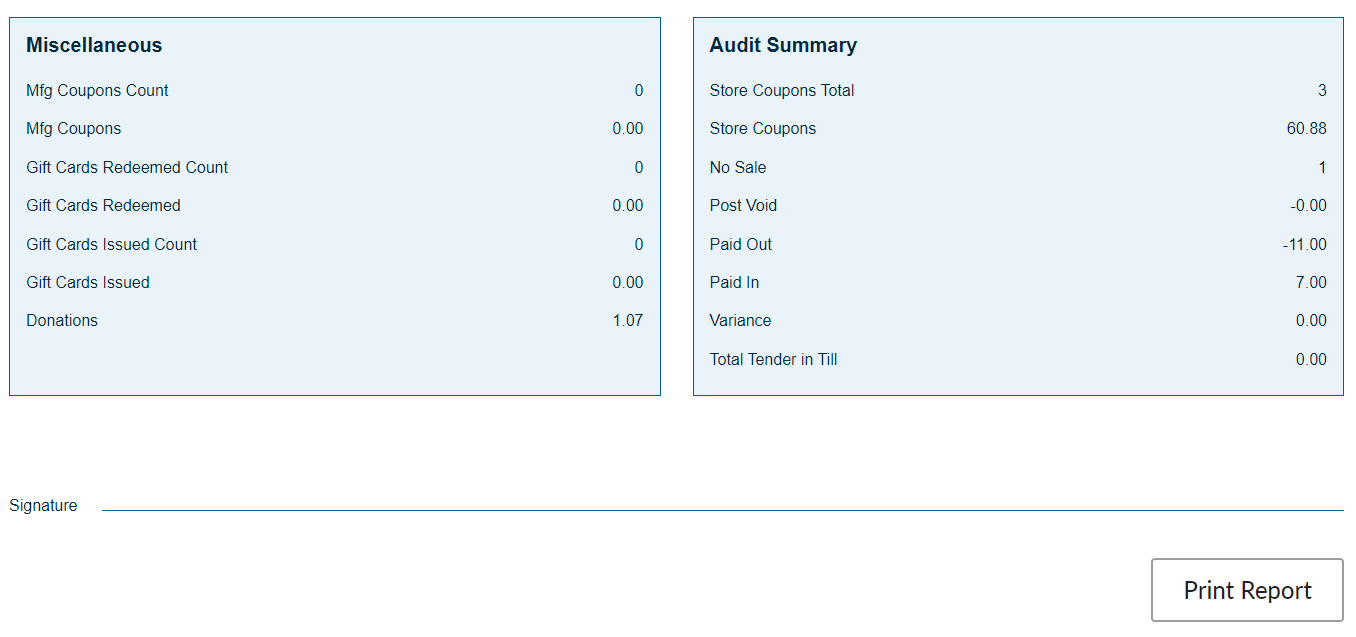Click the Gift Cards Issued label

[88, 282]
